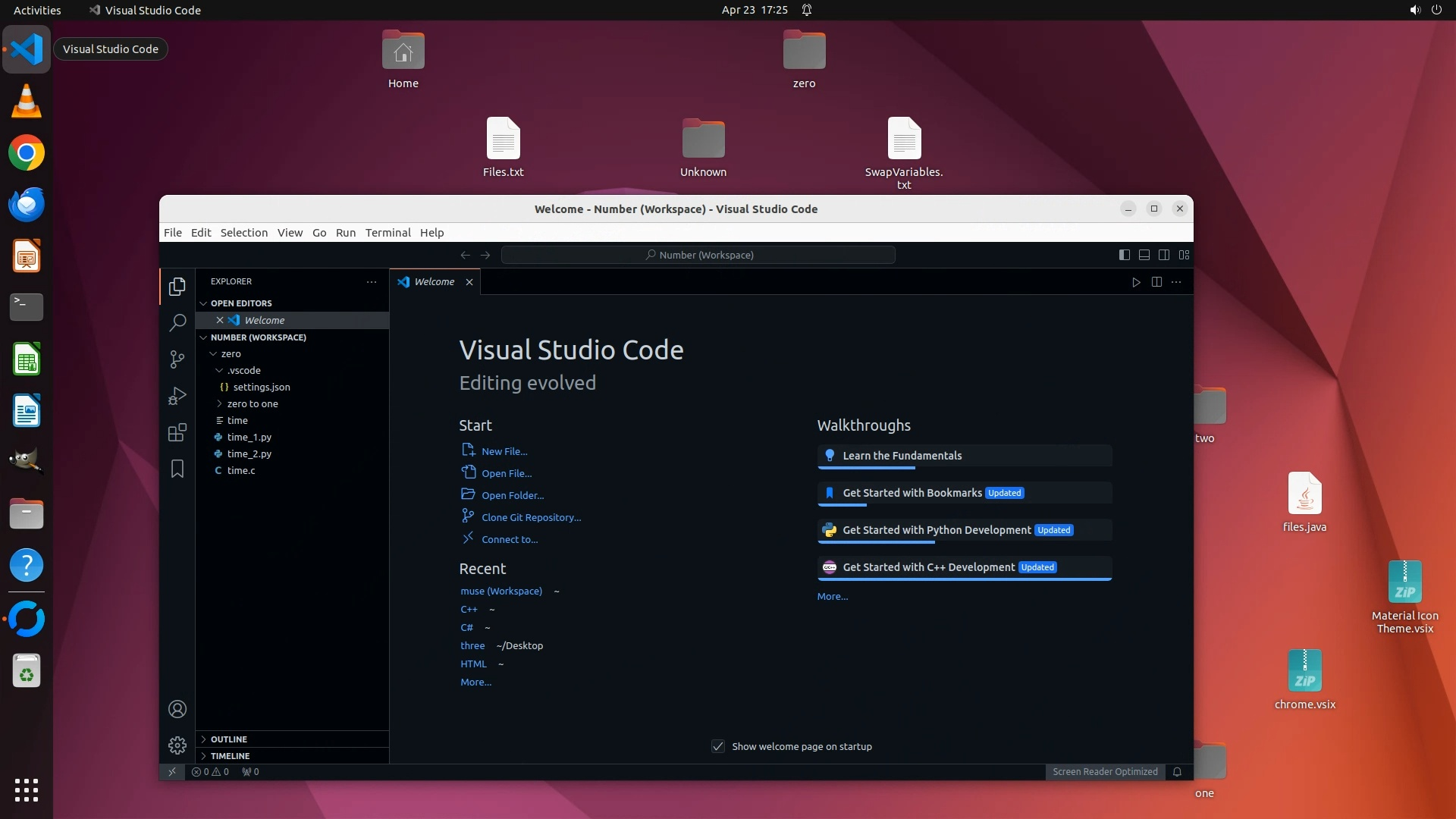Image resolution: width=1456 pixels, height=819 pixels.
Task: Open Run and Debug view
Action: 177,396
